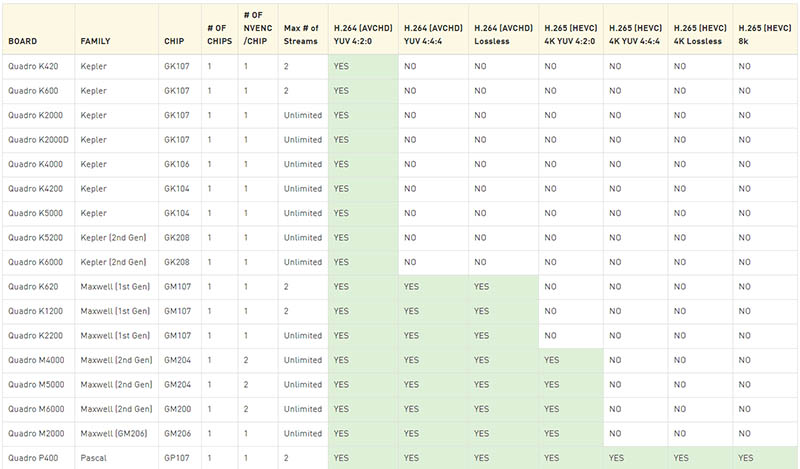This screenshot has width=800, height=469.
Task: Click 'GM107' chip in Quadro K1200 row
Action: tap(178, 311)
